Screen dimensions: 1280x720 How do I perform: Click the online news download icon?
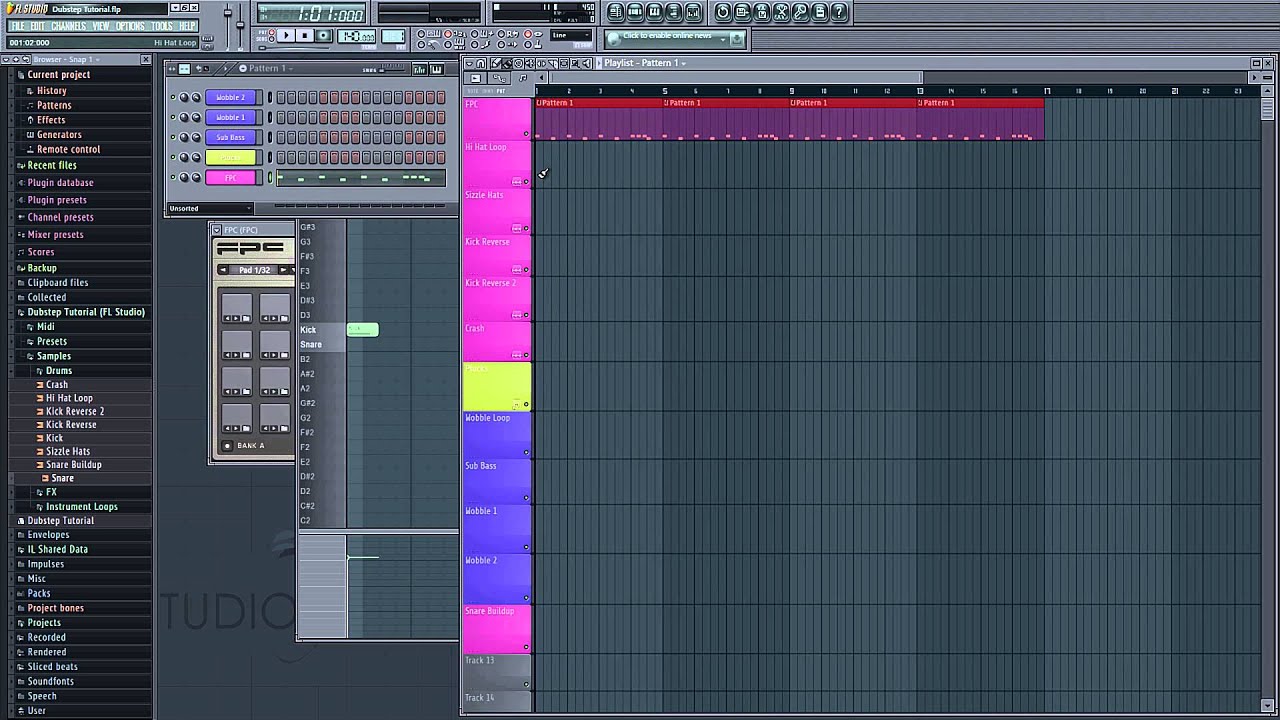point(737,39)
